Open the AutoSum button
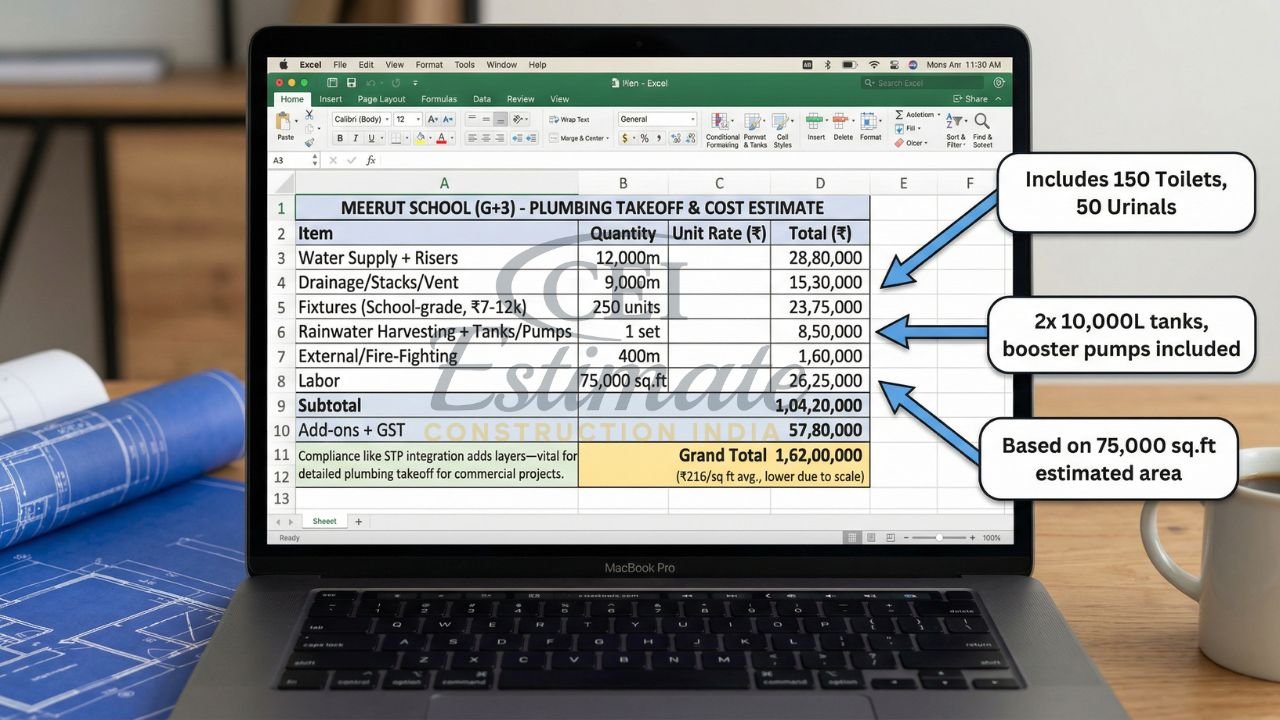1280x720 pixels. point(916,115)
